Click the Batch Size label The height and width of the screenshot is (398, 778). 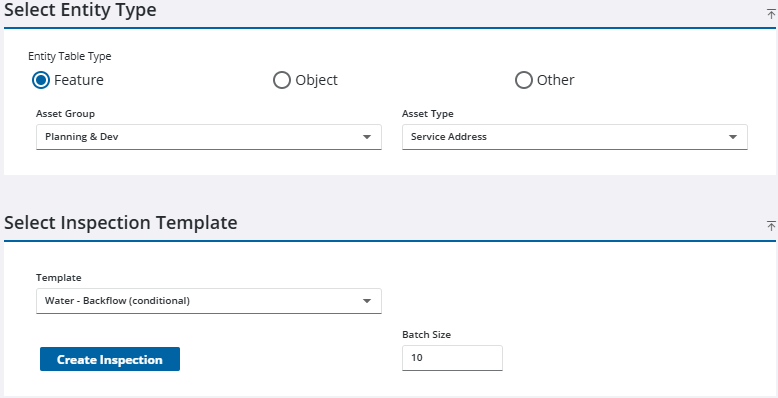tap(426, 335)
